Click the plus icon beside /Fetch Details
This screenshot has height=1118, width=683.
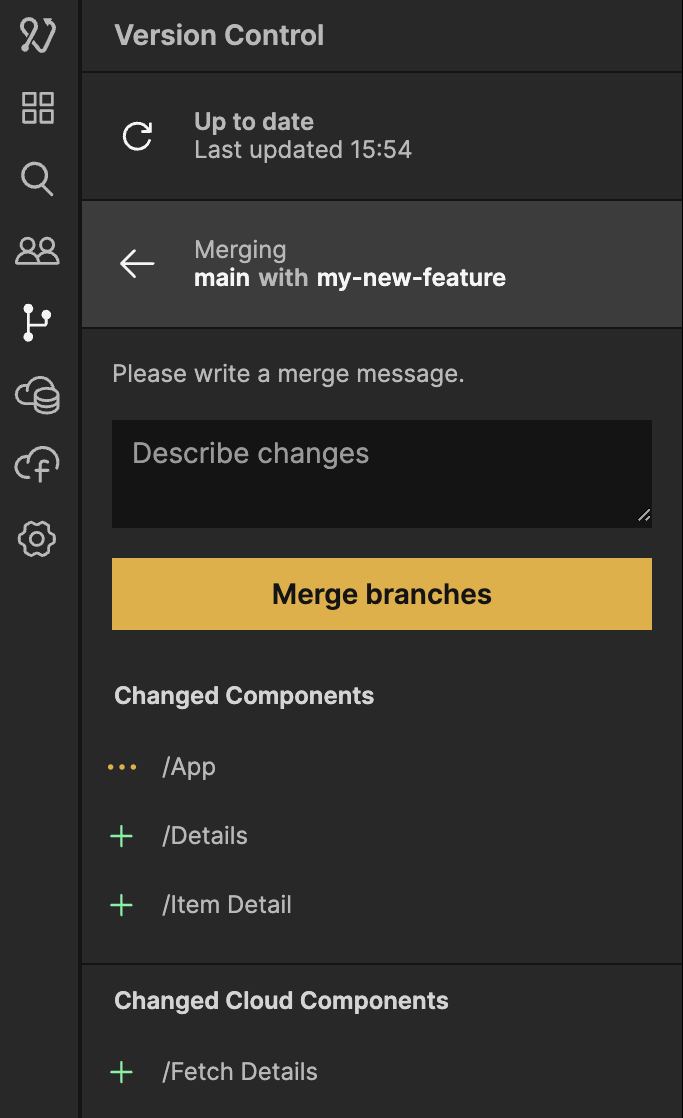(122, 1072)
